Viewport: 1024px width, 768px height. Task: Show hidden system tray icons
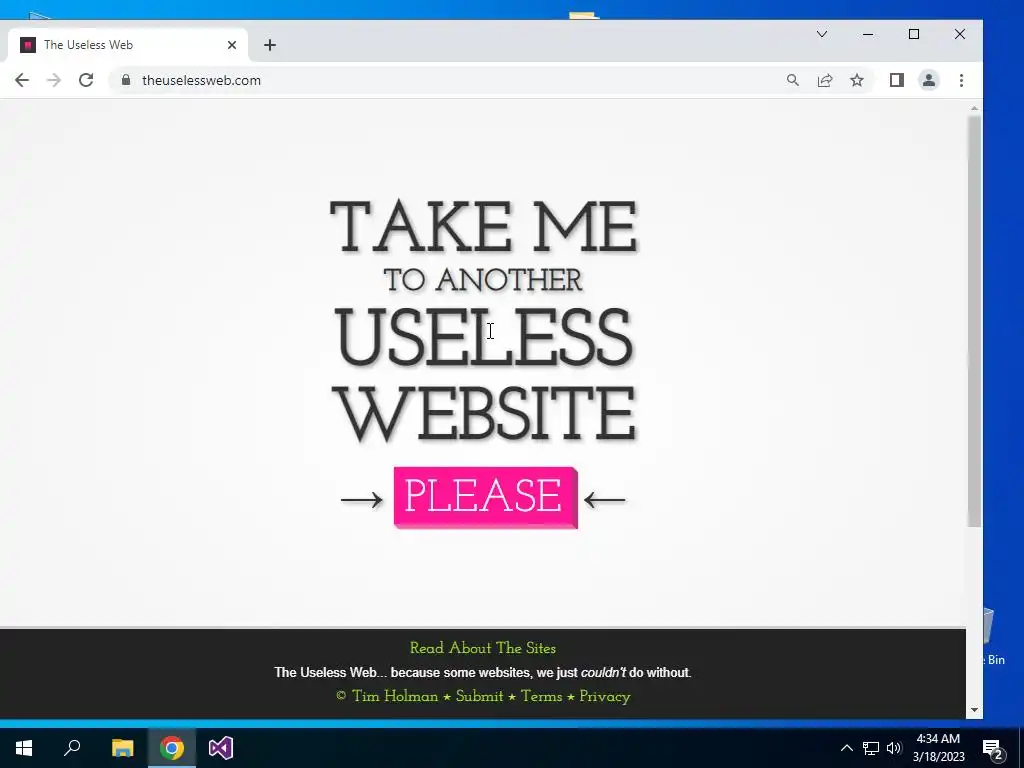click(x=846, y=748)
